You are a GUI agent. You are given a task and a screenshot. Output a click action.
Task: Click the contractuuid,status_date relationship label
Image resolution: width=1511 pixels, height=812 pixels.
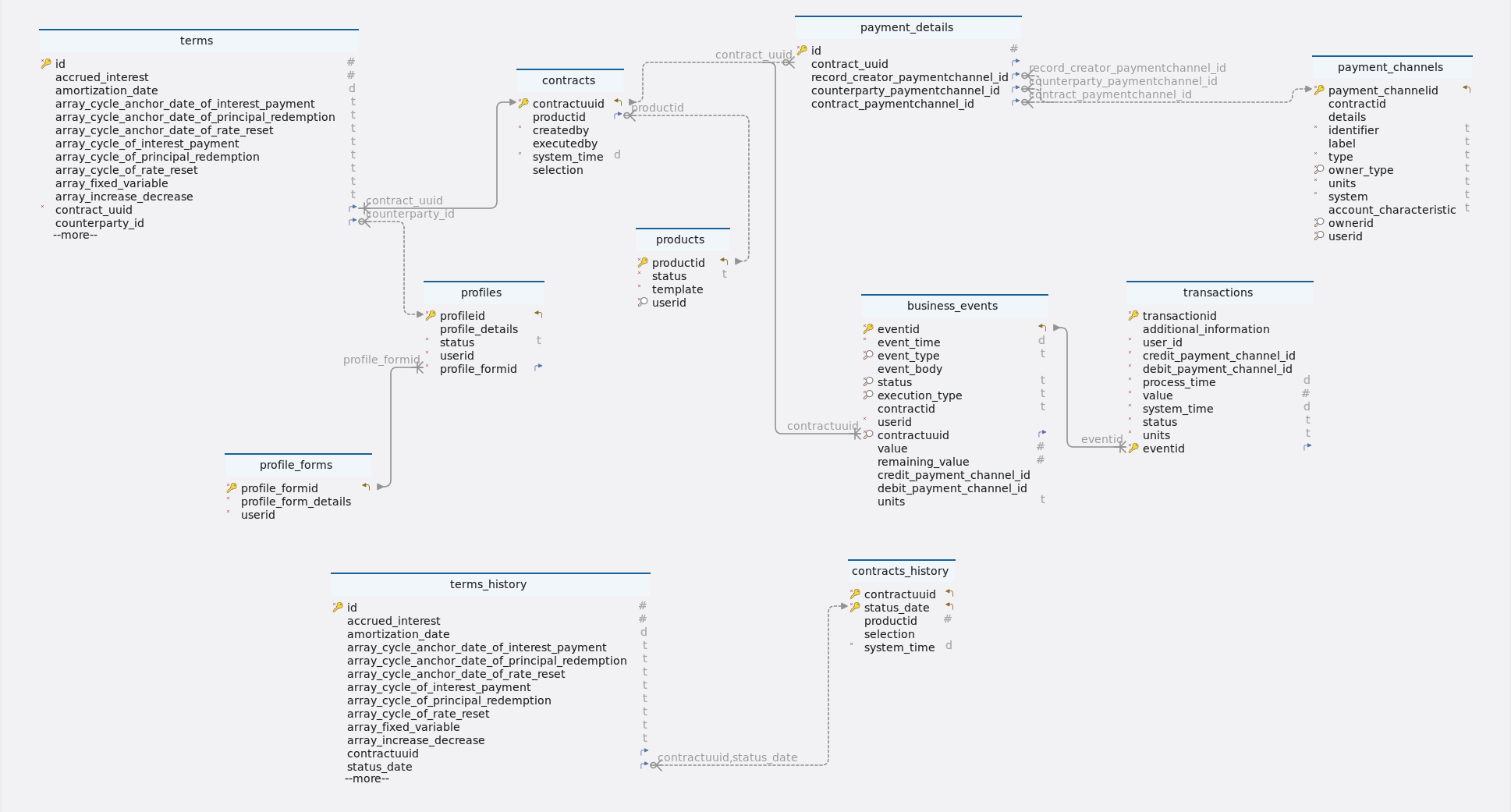(727, 758)
